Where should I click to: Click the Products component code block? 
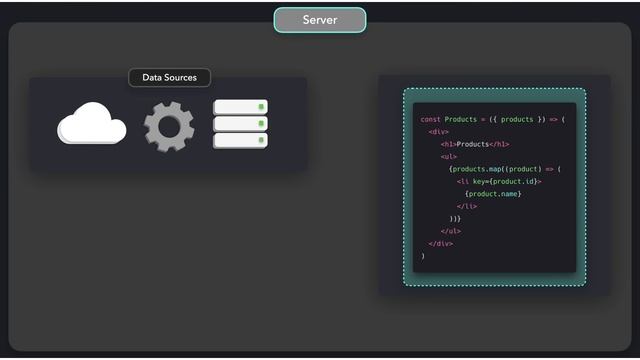(x=494, y=187)
